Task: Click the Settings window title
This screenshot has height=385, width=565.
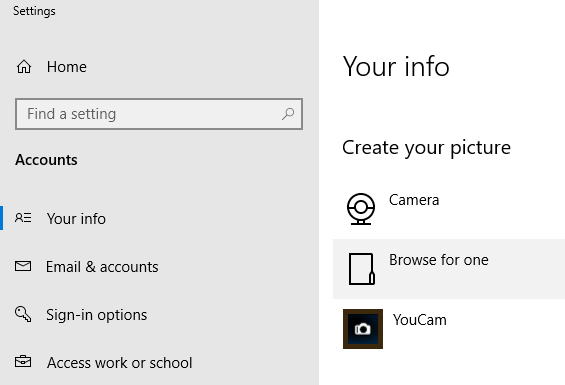Action: point(34,11)
